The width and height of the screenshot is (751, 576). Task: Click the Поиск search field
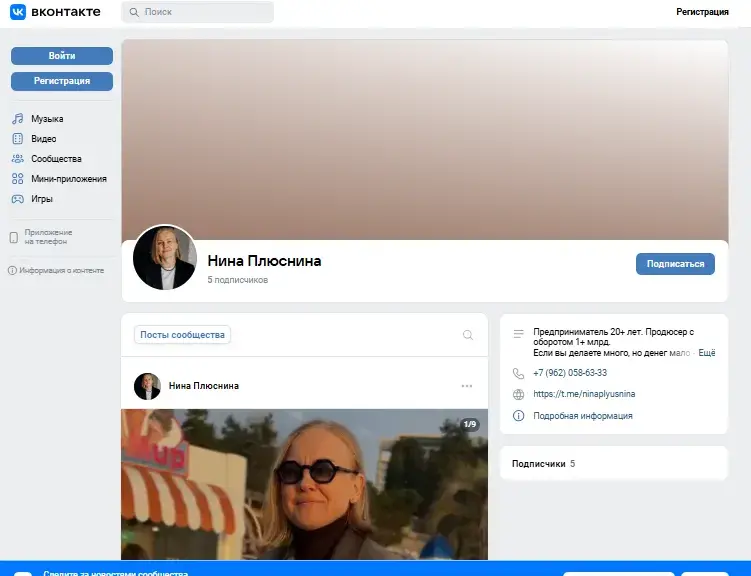197,12
